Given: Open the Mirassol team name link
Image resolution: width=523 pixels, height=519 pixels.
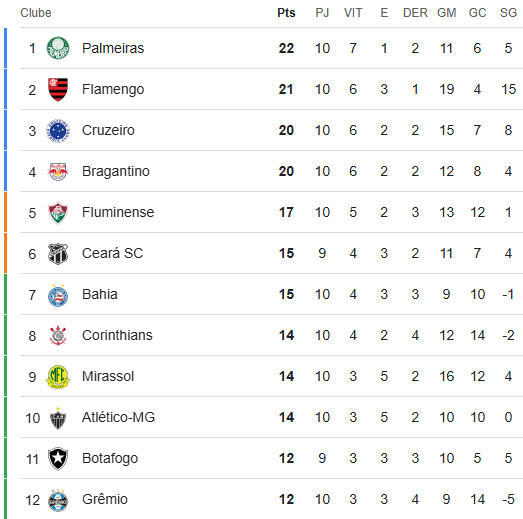Looking at the screenshot, I should 108,376.
